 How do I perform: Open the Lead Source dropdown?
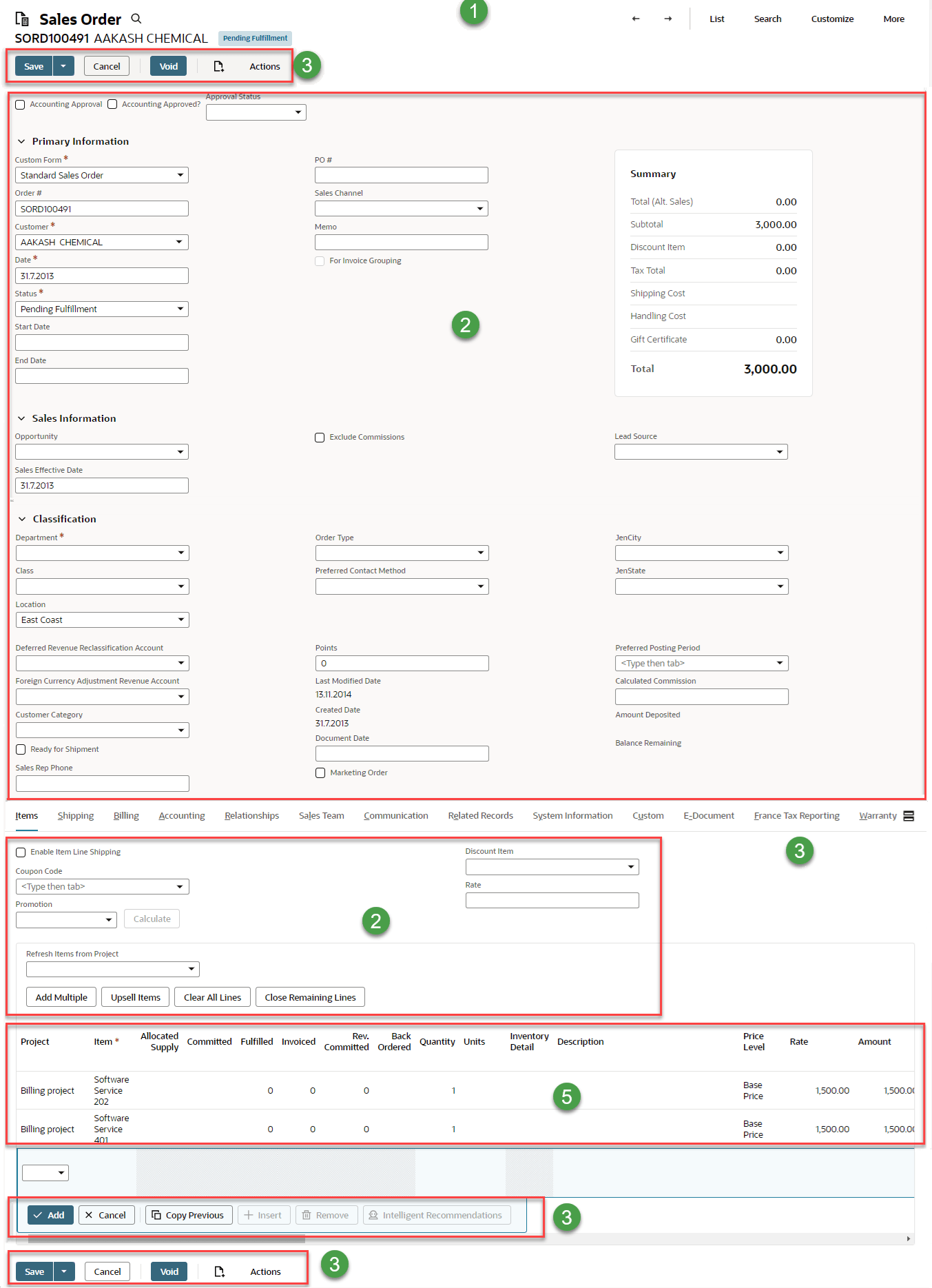tap(701, 451)
